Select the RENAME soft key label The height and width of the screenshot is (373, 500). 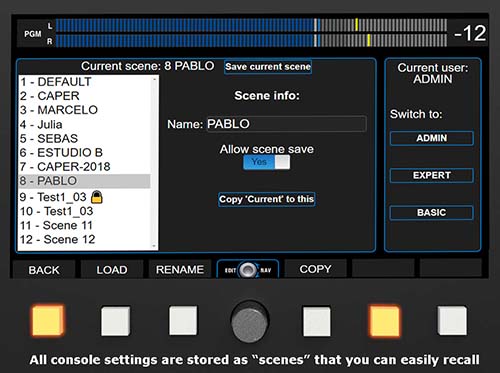tap(180, 269)
